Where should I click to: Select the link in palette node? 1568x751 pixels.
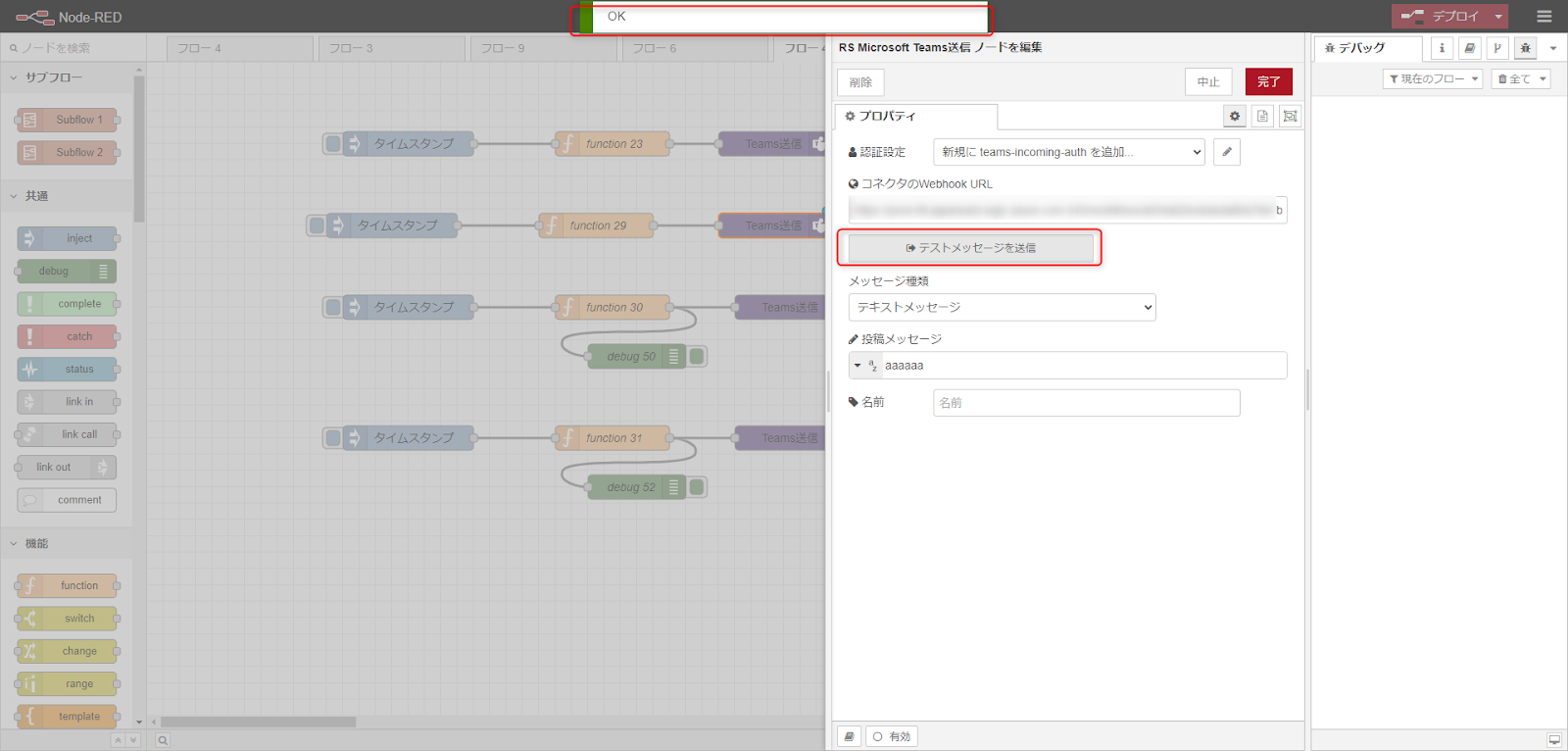click(67, 402)
